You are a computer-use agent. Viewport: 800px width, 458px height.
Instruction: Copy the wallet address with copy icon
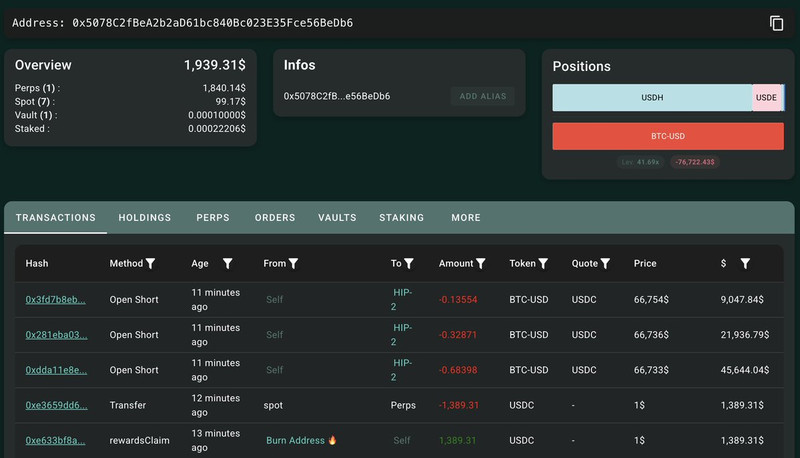click(x=776, y=23)
